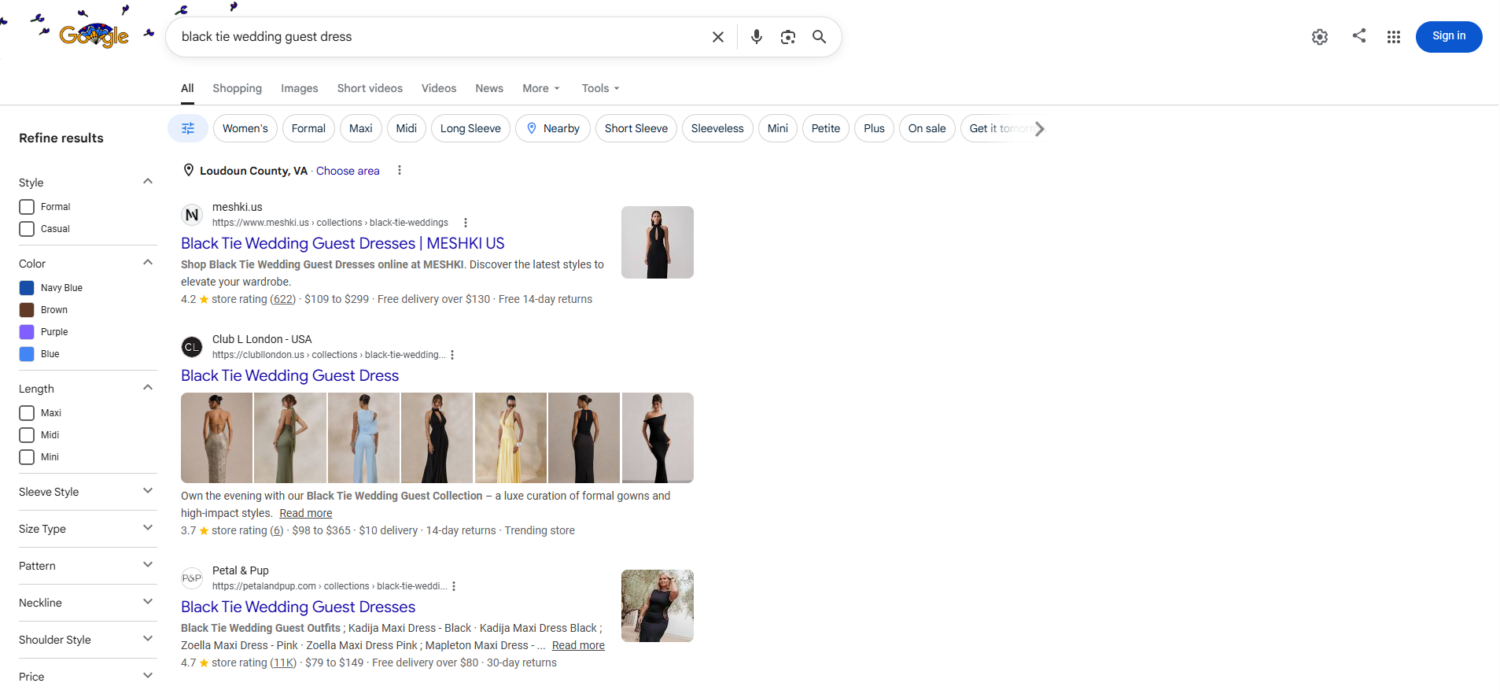
Task: Open the filter sliders chip
Action: point(188,128)
